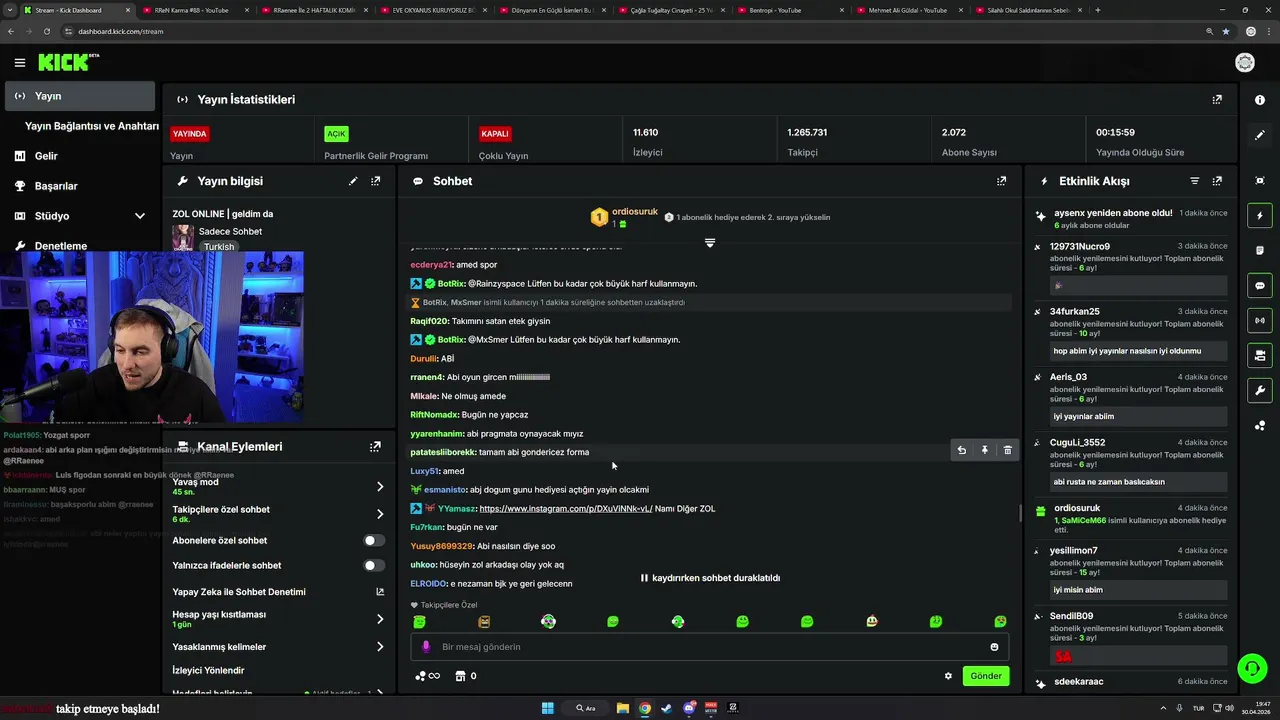Click the Turkish language tag
Image resolution: width=1280 pixels, height=720 pixels.
(218, 246)
